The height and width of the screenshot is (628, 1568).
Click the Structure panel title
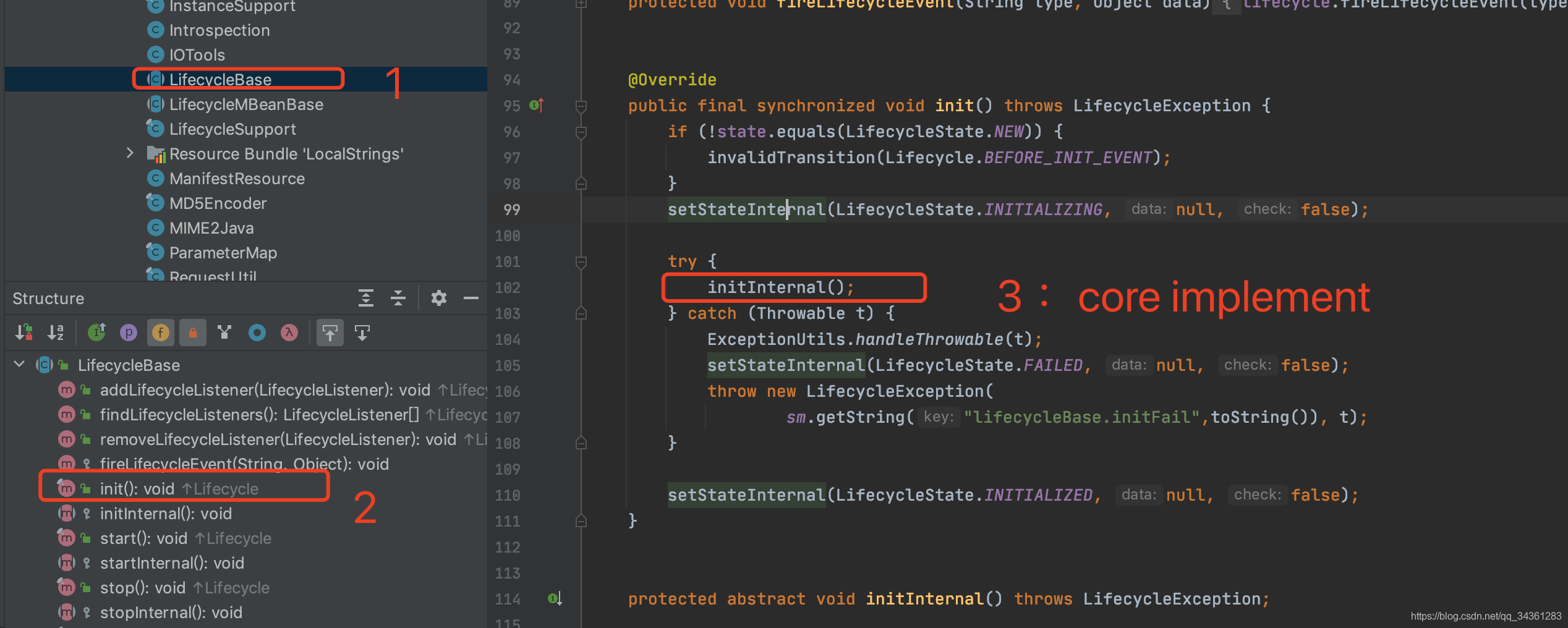48,298
